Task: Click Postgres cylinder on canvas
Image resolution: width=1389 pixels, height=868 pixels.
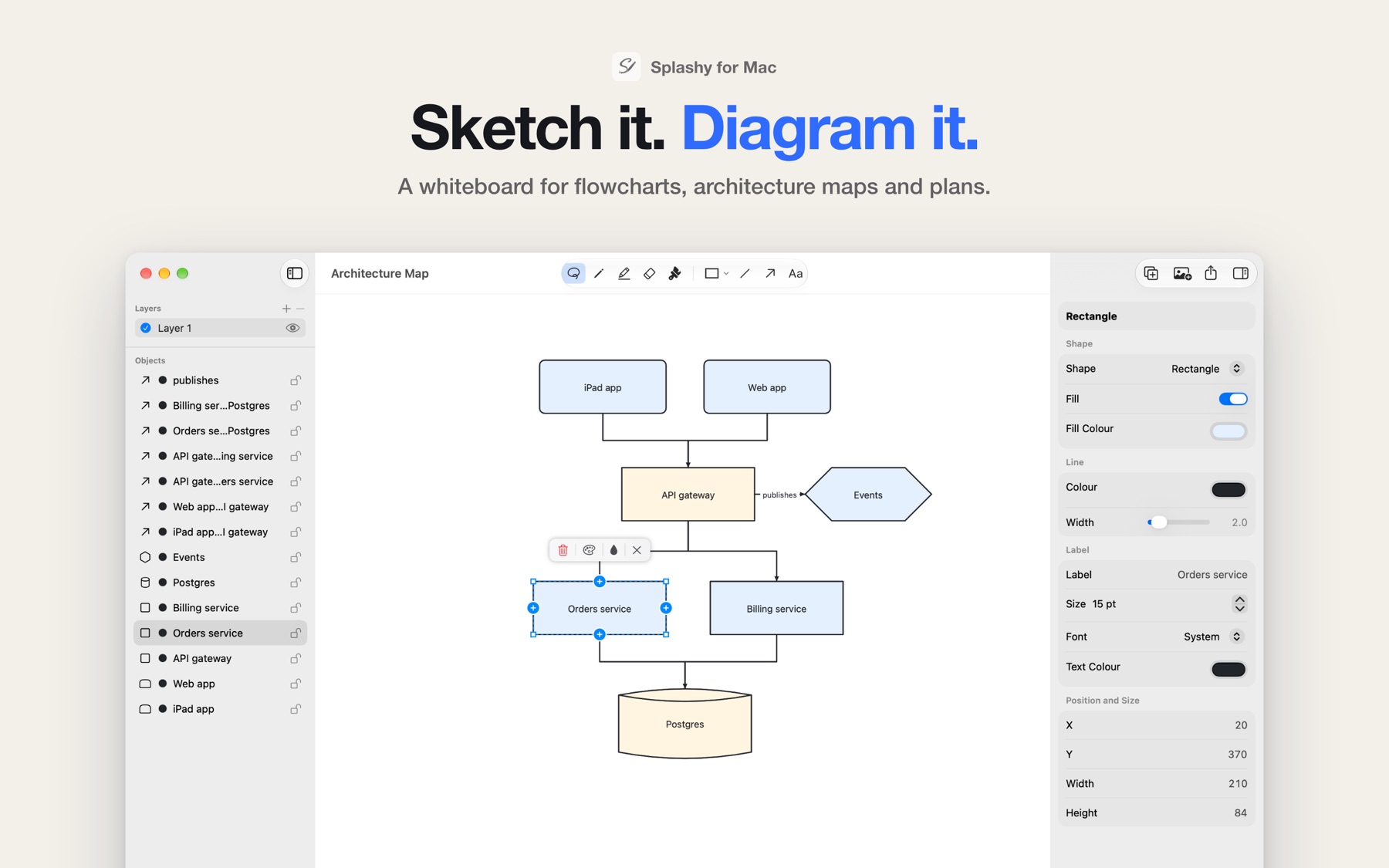Action: coord(684,724)
